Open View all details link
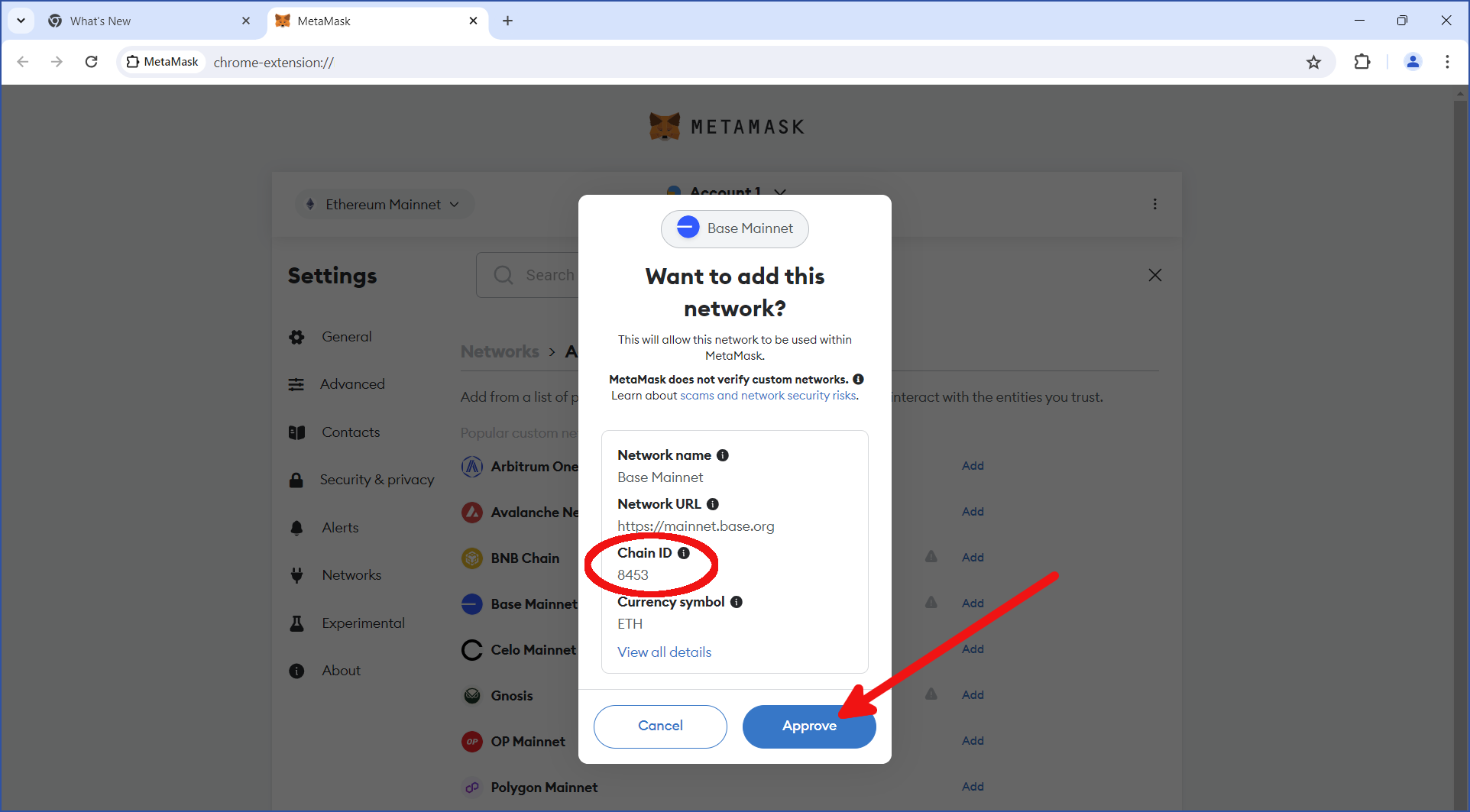Image resolution: width=1470 pixels, height=812 pixels. tap(664, 652)
